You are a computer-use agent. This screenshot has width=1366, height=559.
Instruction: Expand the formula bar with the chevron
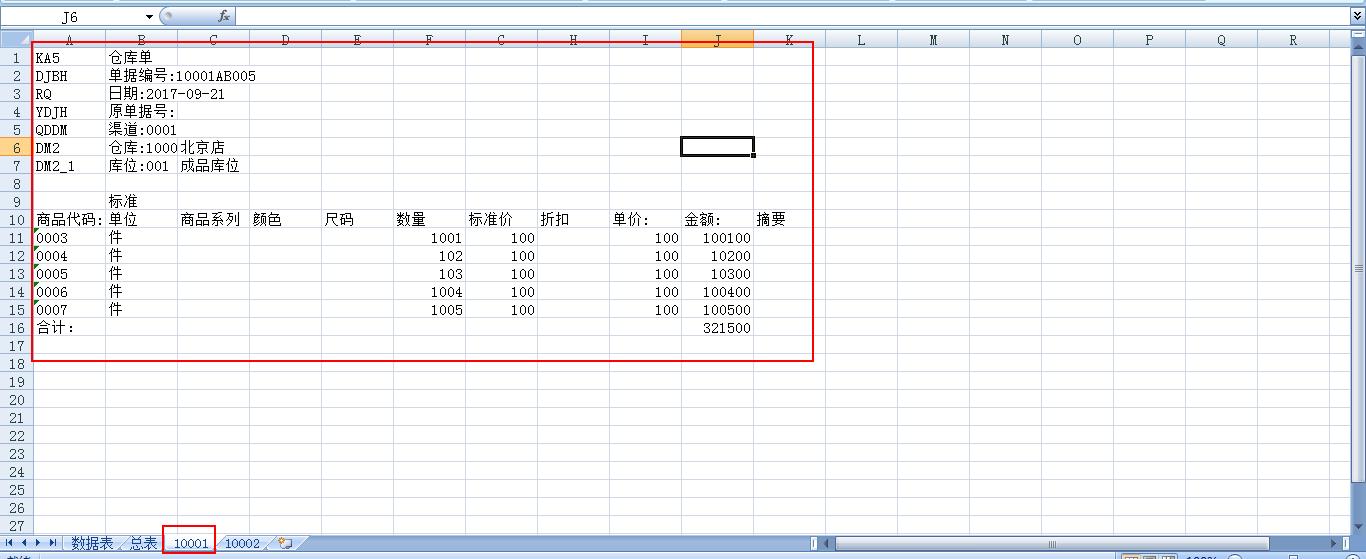[x=1357, y=16]
